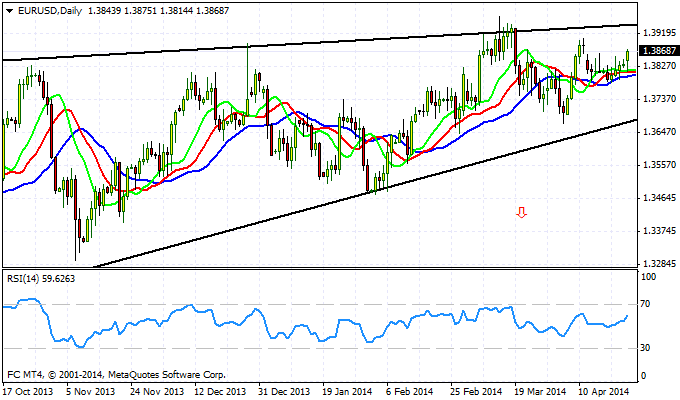Image resolution: width=680 pixels, height=400 pixels.
Task: Select the blue RSI line in the indicator panel
Action: pos(316,323)
